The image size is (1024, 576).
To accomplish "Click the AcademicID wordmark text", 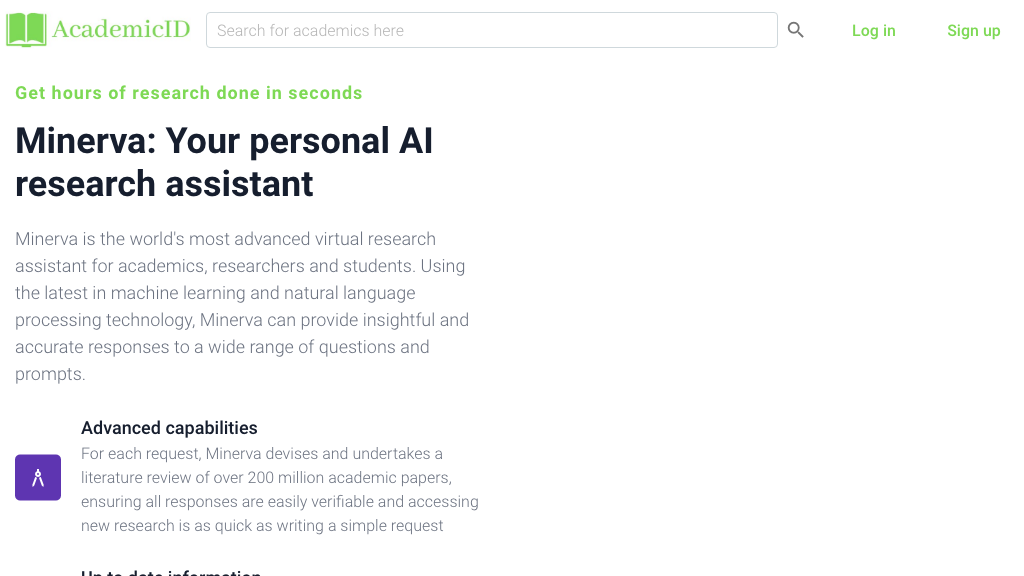I will click(x=122, y=29).
